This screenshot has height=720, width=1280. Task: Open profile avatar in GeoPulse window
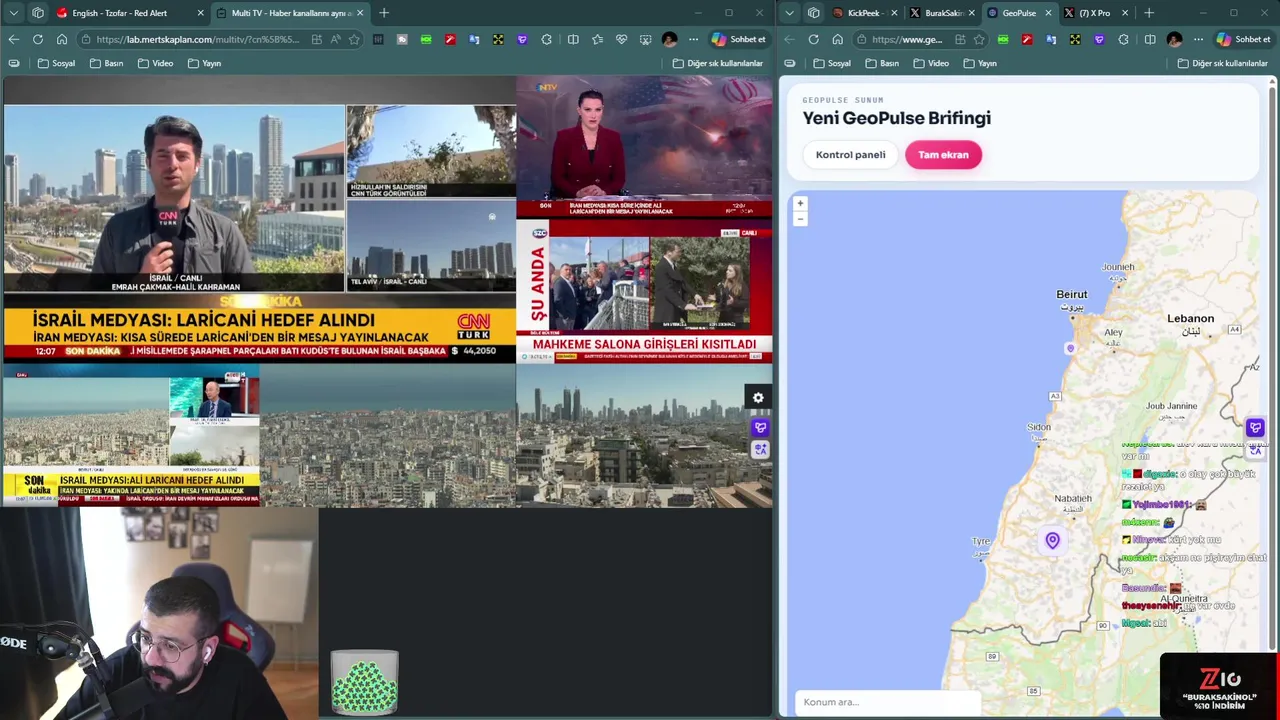pos(1174,39)
